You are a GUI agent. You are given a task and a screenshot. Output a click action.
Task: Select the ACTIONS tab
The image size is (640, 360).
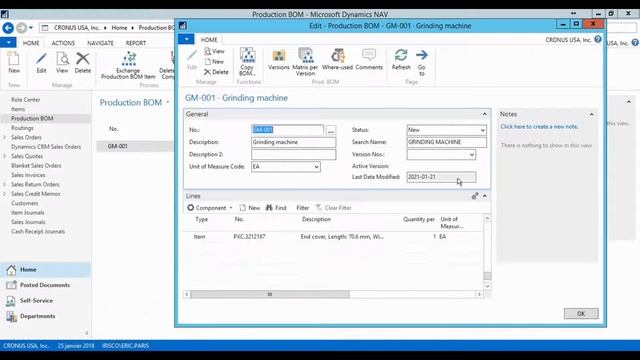coord(63,43)
